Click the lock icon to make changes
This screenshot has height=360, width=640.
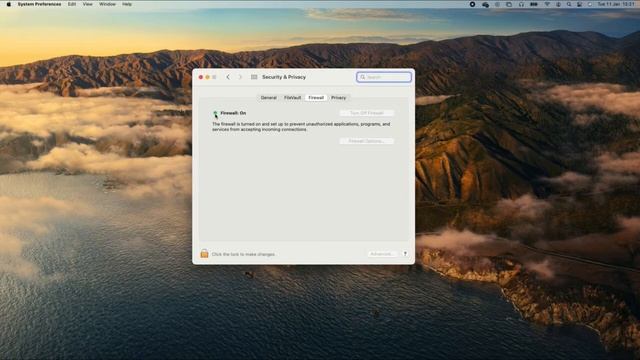pos(204,253)
